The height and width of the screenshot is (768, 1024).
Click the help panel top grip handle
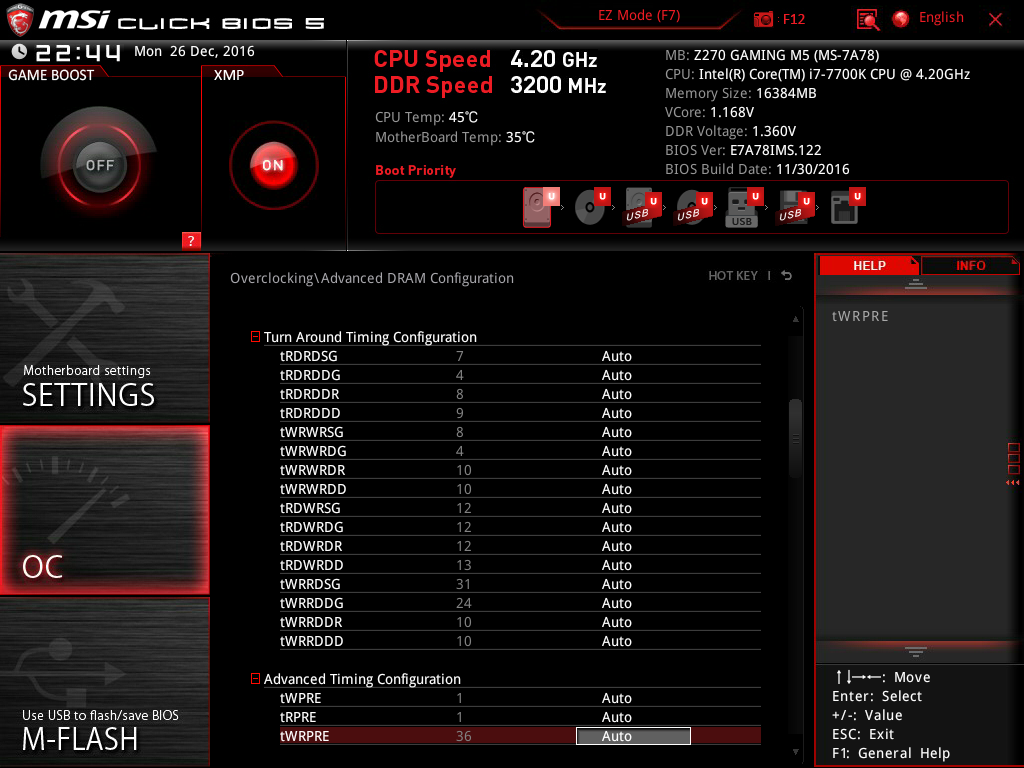[916, 283]
